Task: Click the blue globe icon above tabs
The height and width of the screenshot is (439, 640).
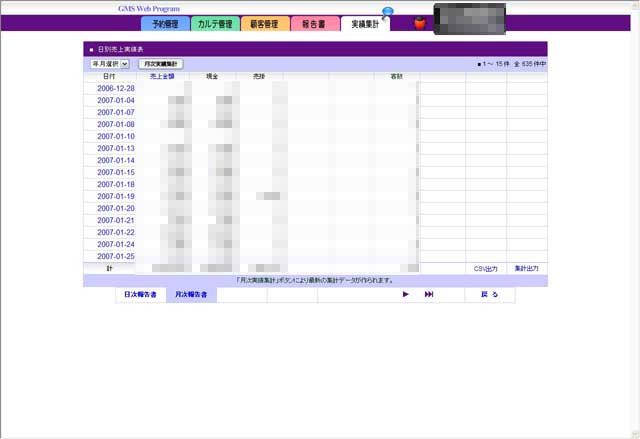Action: 387,12
